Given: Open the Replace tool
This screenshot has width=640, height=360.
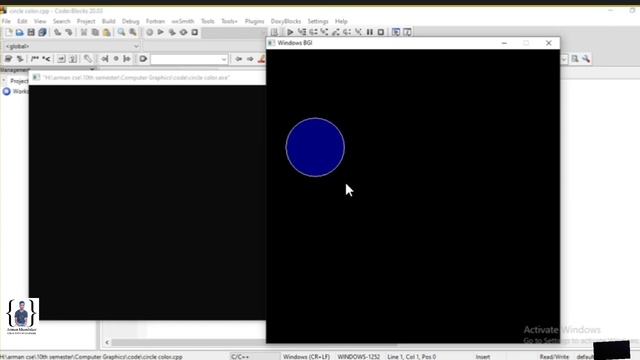Looking at the screenshot, I should [x=133, y=32].
